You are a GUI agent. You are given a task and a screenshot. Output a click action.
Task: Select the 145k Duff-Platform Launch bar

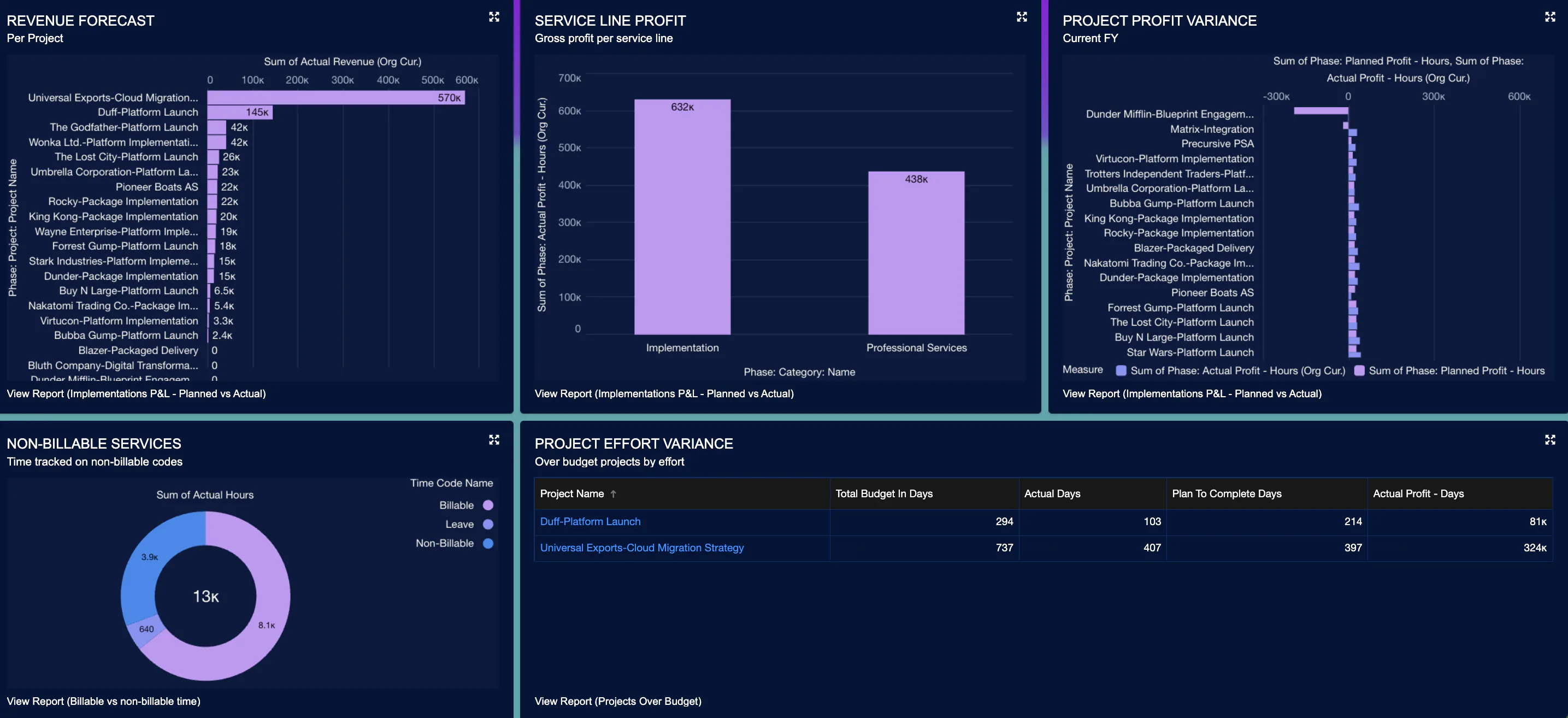[240, 112]
